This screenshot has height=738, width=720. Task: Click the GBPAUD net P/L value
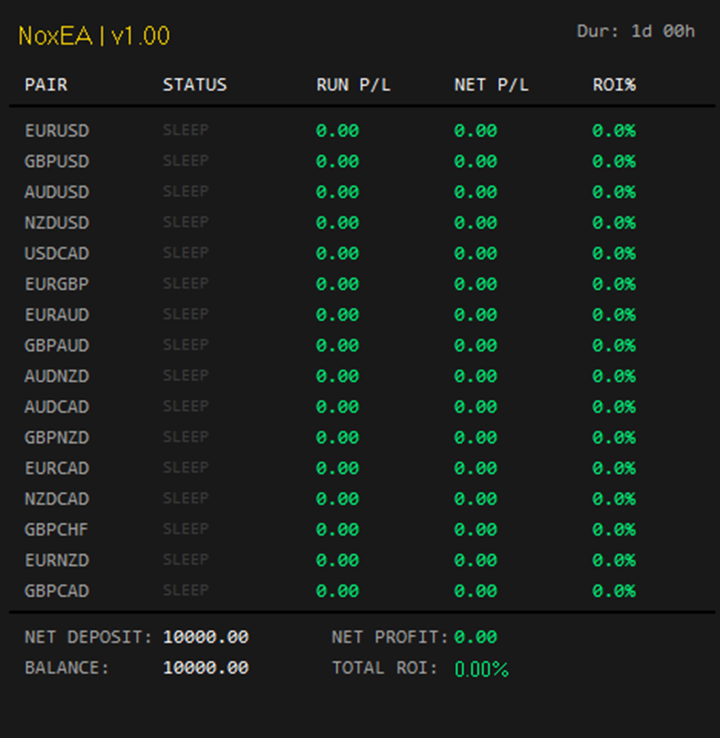click(475, 345)
